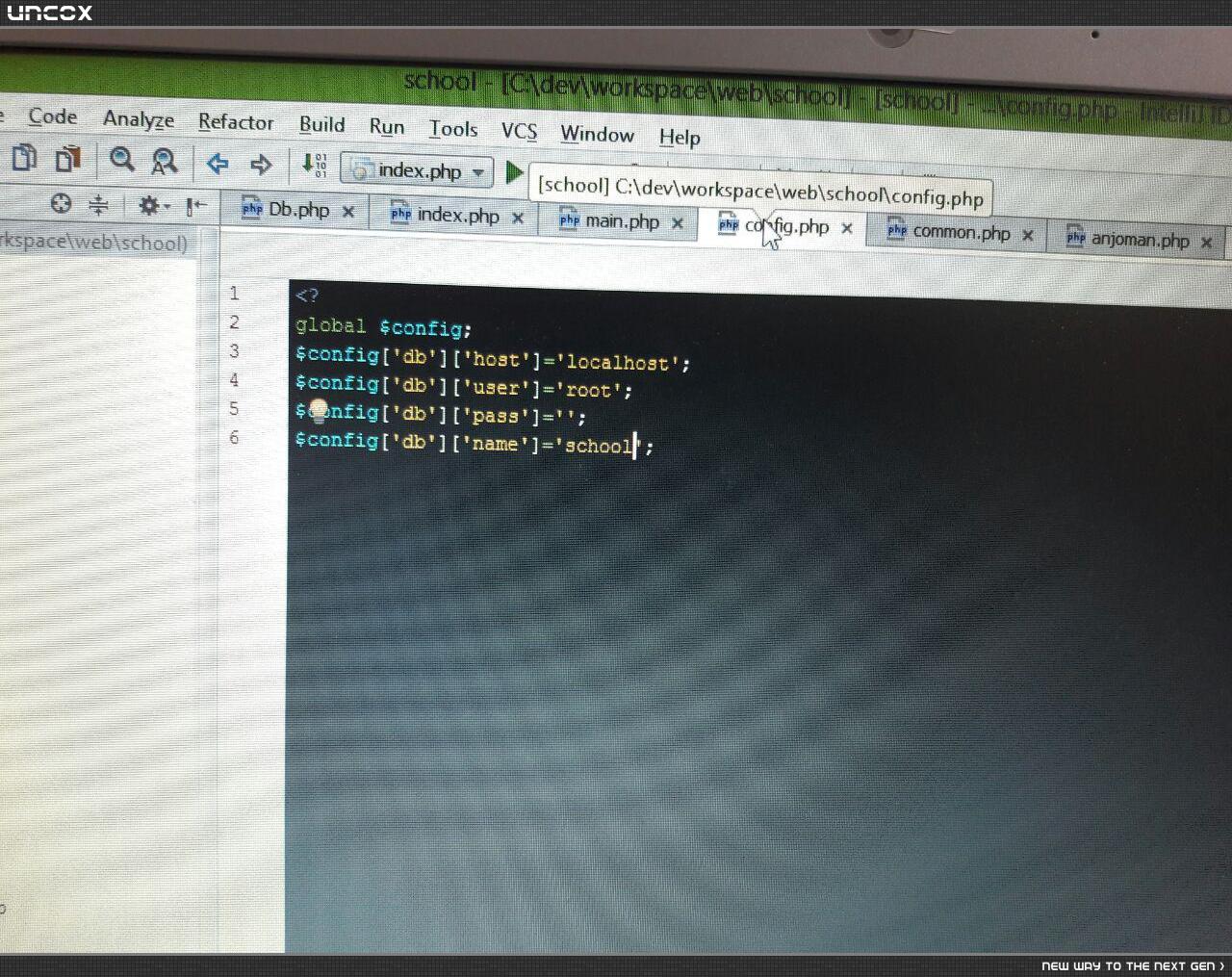Screen dimensions: 1232x977
Task: Open the Project panel gear settings
Action: click(x=152, y=205)
